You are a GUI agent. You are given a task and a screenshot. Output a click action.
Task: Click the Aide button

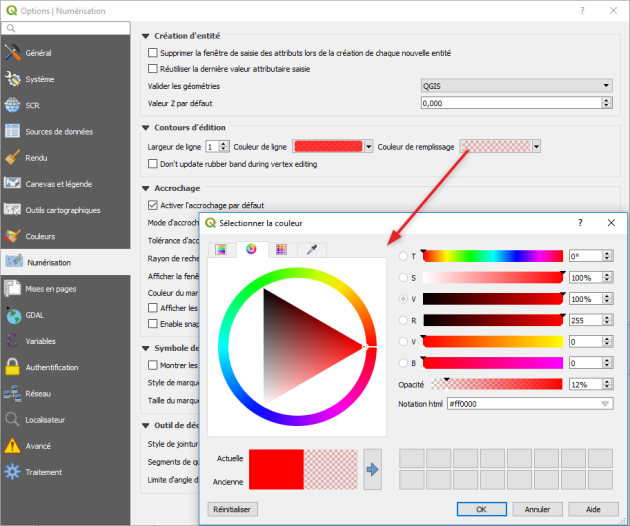pos(593,509)
